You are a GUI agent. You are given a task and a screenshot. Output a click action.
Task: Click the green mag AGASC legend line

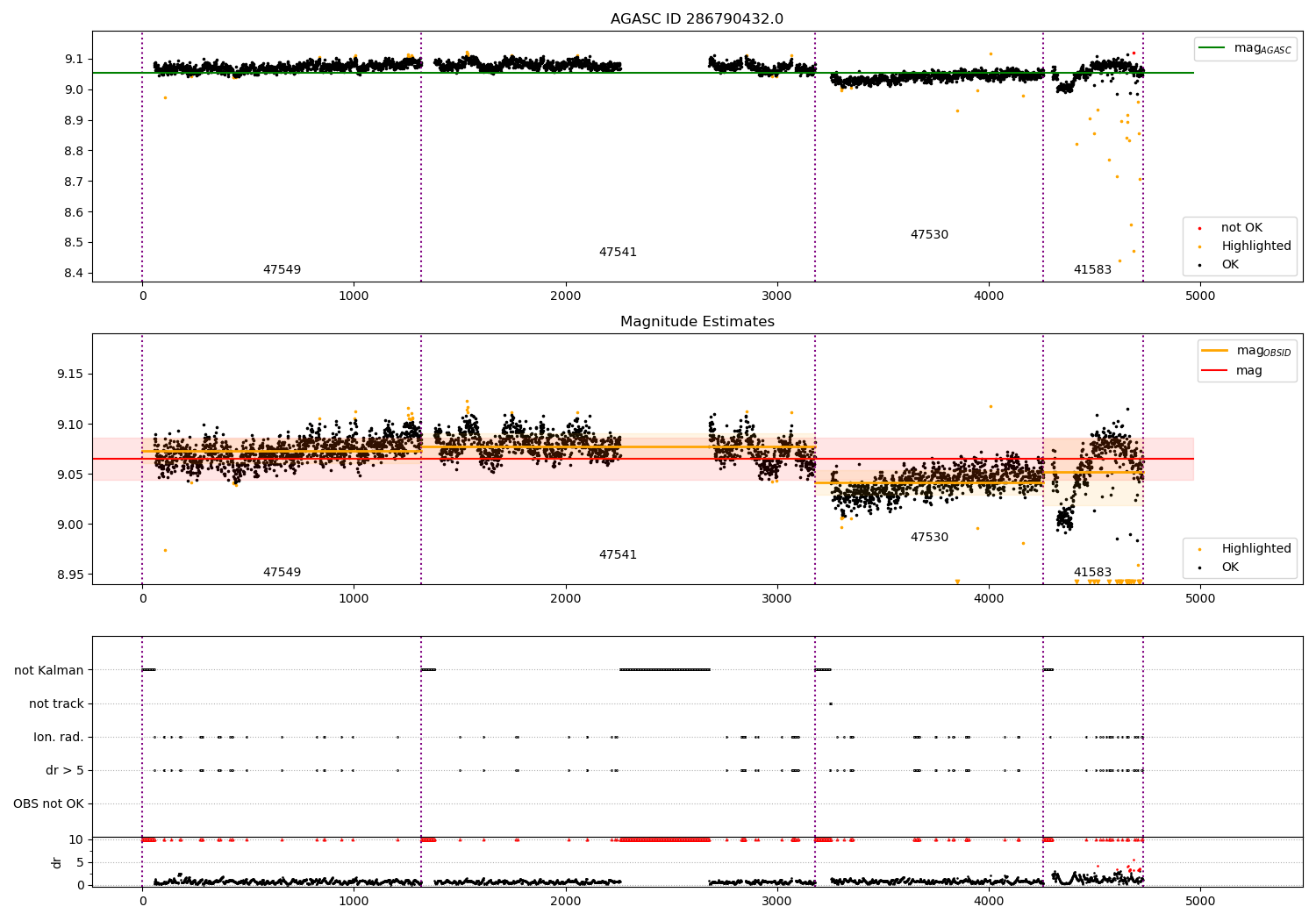click(x=1212, y=48)
